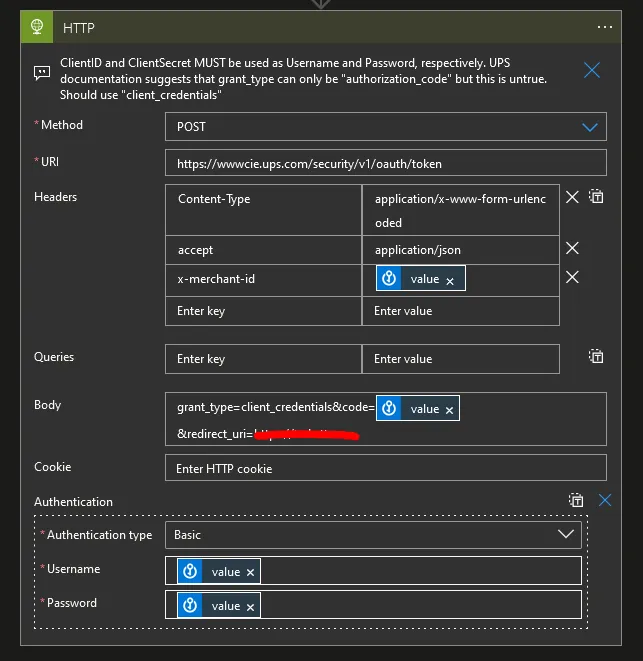Switch Authentication to text mode icon
The height and width of the screenshot is (661, 643).
click(576, 500)
